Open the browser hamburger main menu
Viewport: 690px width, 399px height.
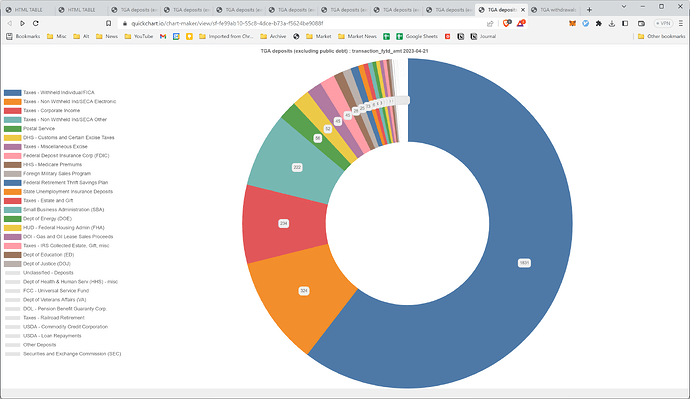pos(681,23)
